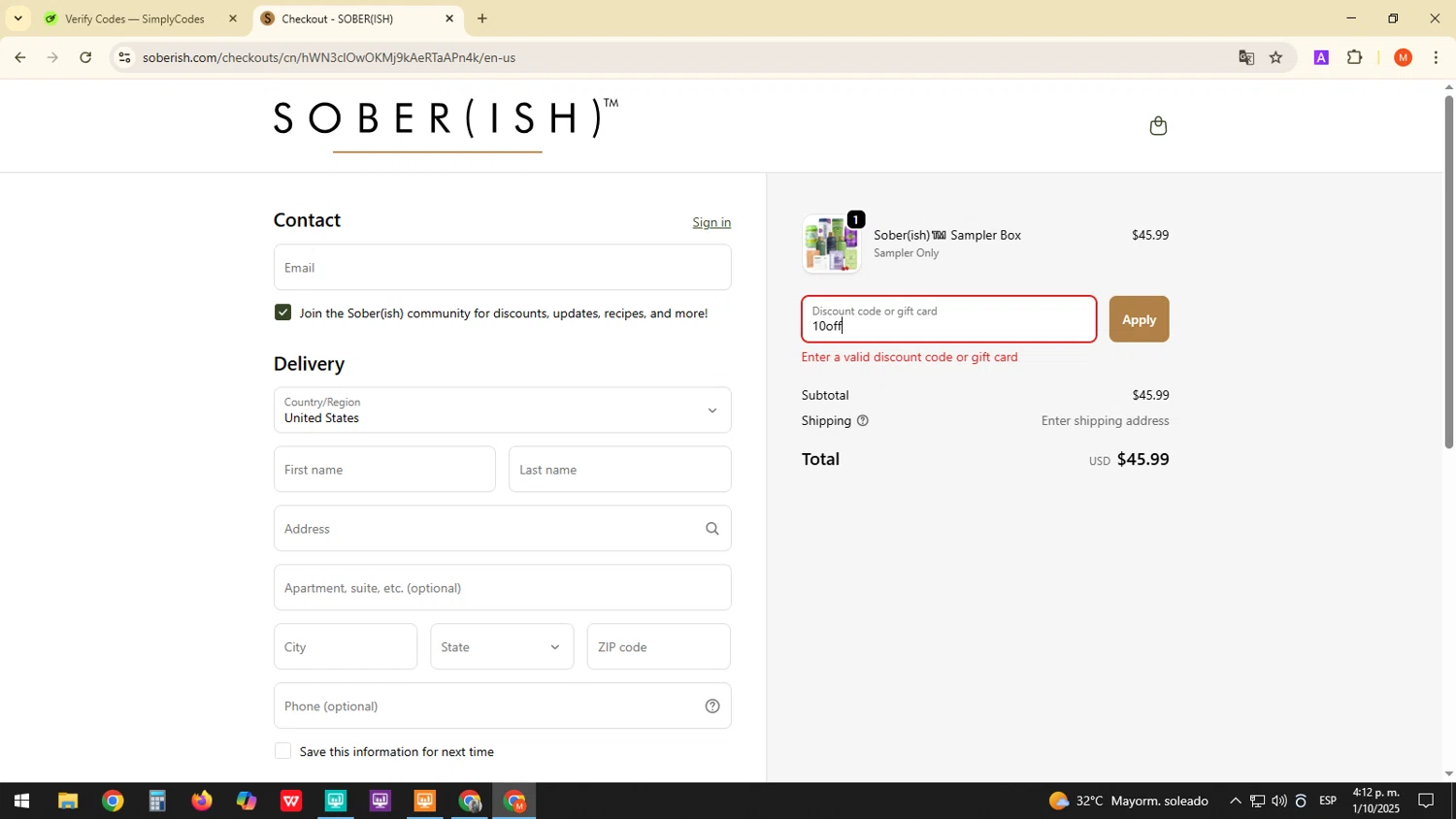Open the Chrome three-dot menu
Viewport: 1456px width, 819px height.
coord(1436,57)
